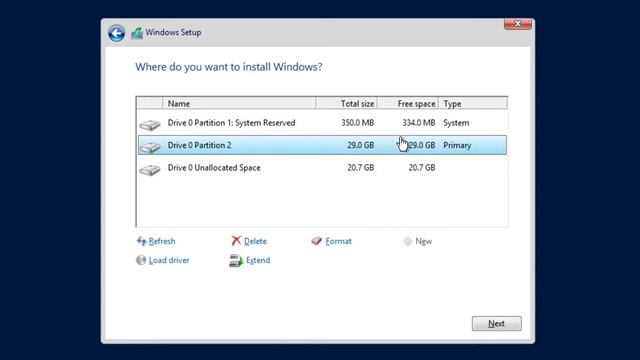The height and width of the screenshot is (360, 640).
Task: Click the Next button
Action: (497, 323)
